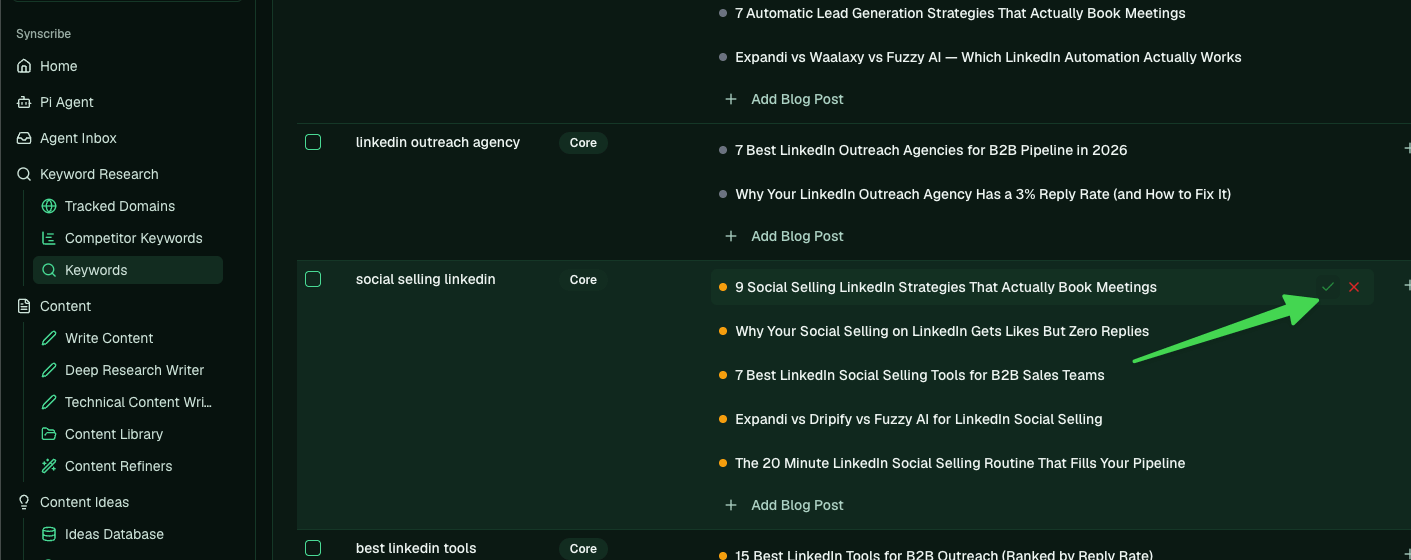Screen dimensions: 1411x560
Task: Click the Content Refiners magic wand icon
Action: pyautogui.click(x=49, y=466)
